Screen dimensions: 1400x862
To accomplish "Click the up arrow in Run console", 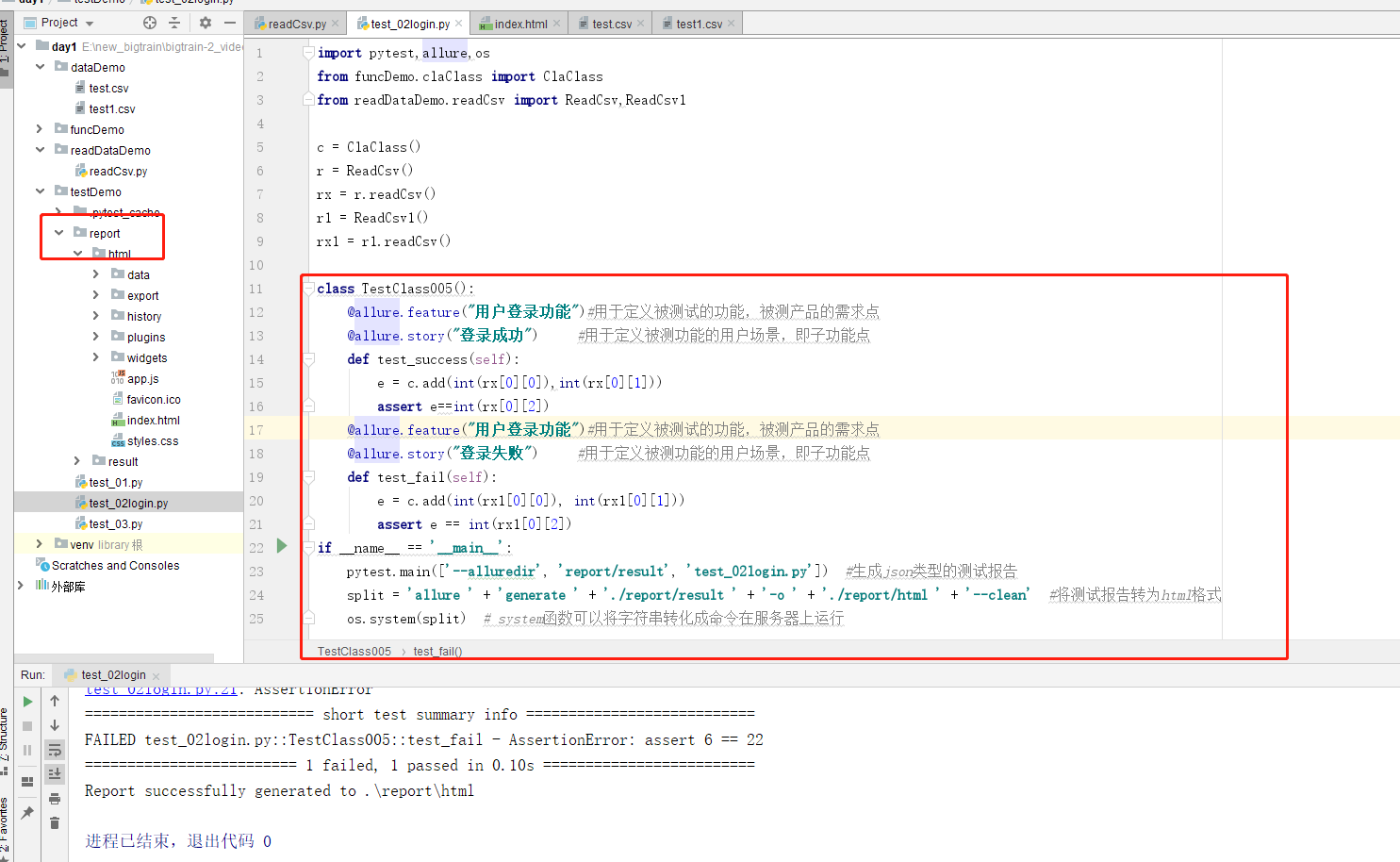I will pos(55,701).
